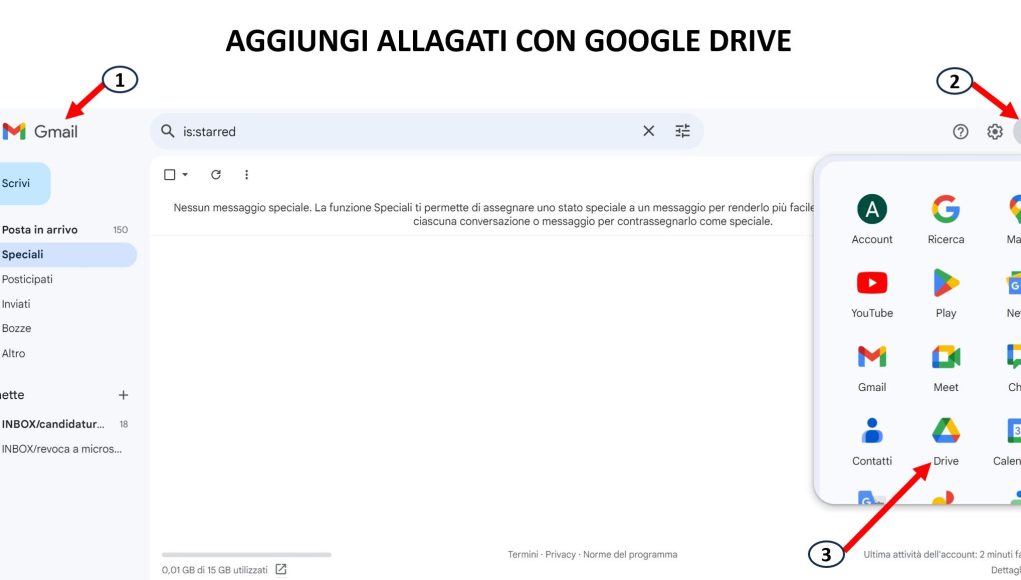Open Norme del programma link
This screenshot has width=1021, height=580.
tap(630, 555)
